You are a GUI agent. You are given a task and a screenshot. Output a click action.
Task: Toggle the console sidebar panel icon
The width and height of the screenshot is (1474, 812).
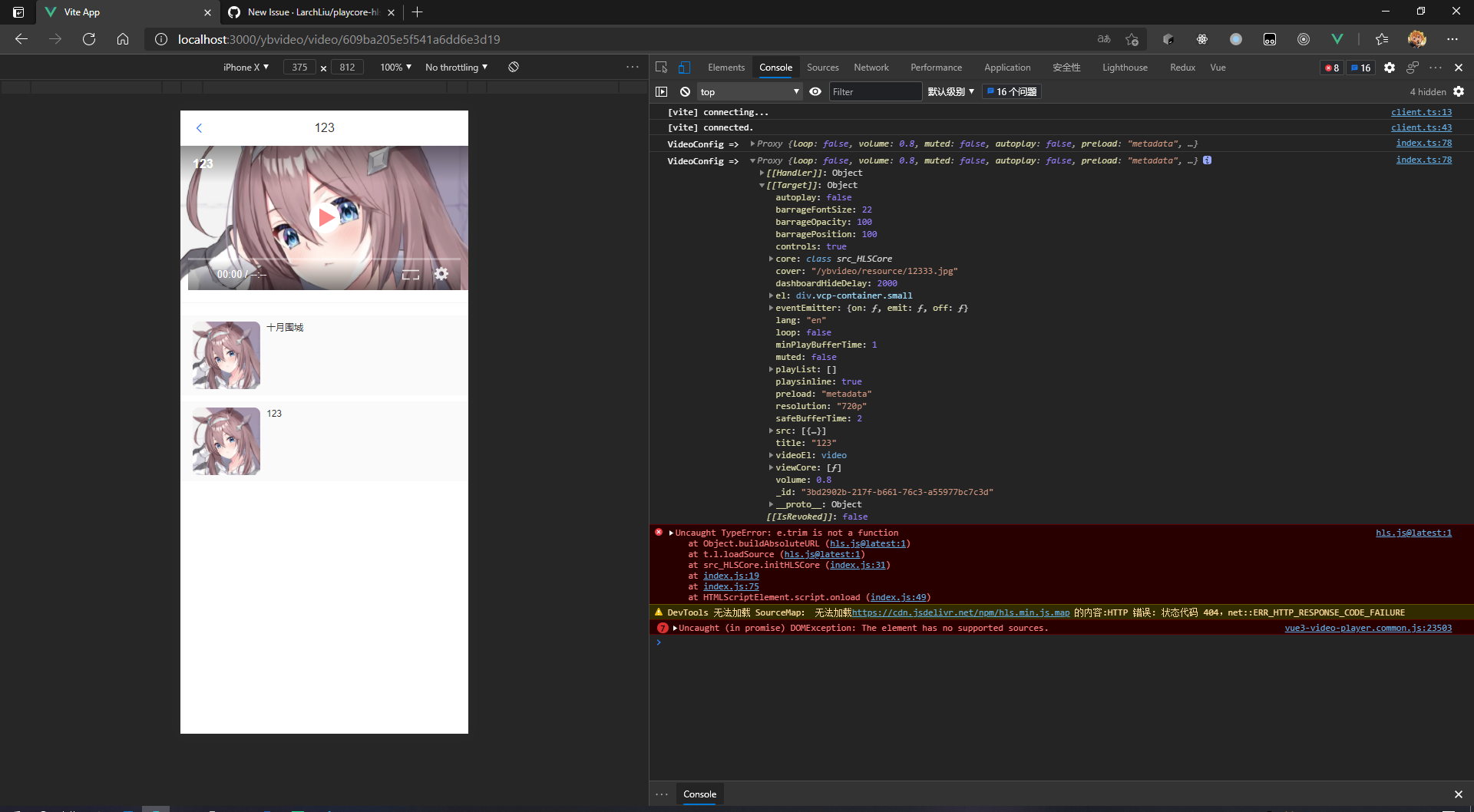tap(662, 91)
